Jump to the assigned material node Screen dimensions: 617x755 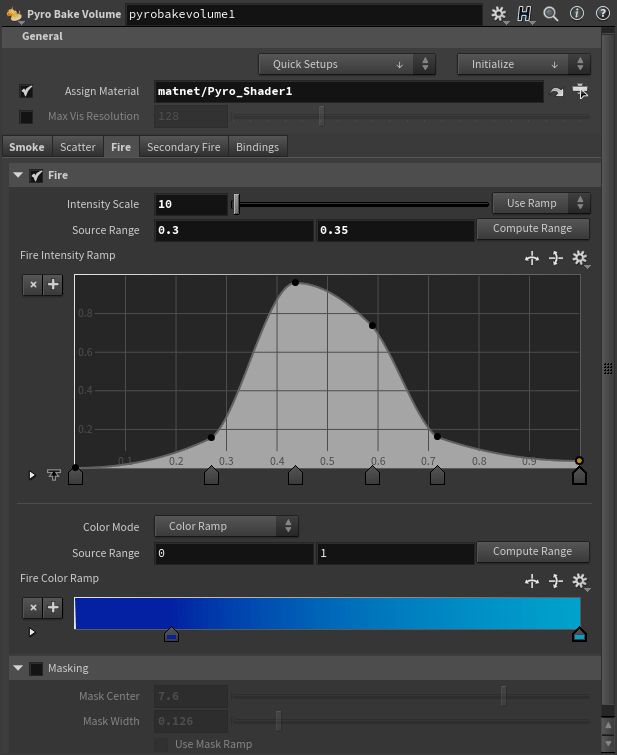[x=557, y=91]
